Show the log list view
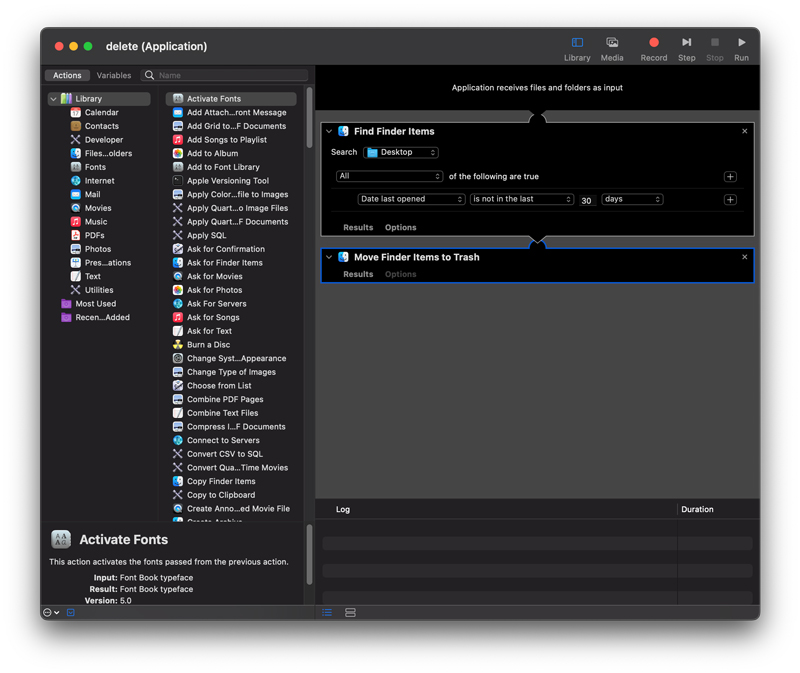The image size is (800, 673). pos(327,613)
